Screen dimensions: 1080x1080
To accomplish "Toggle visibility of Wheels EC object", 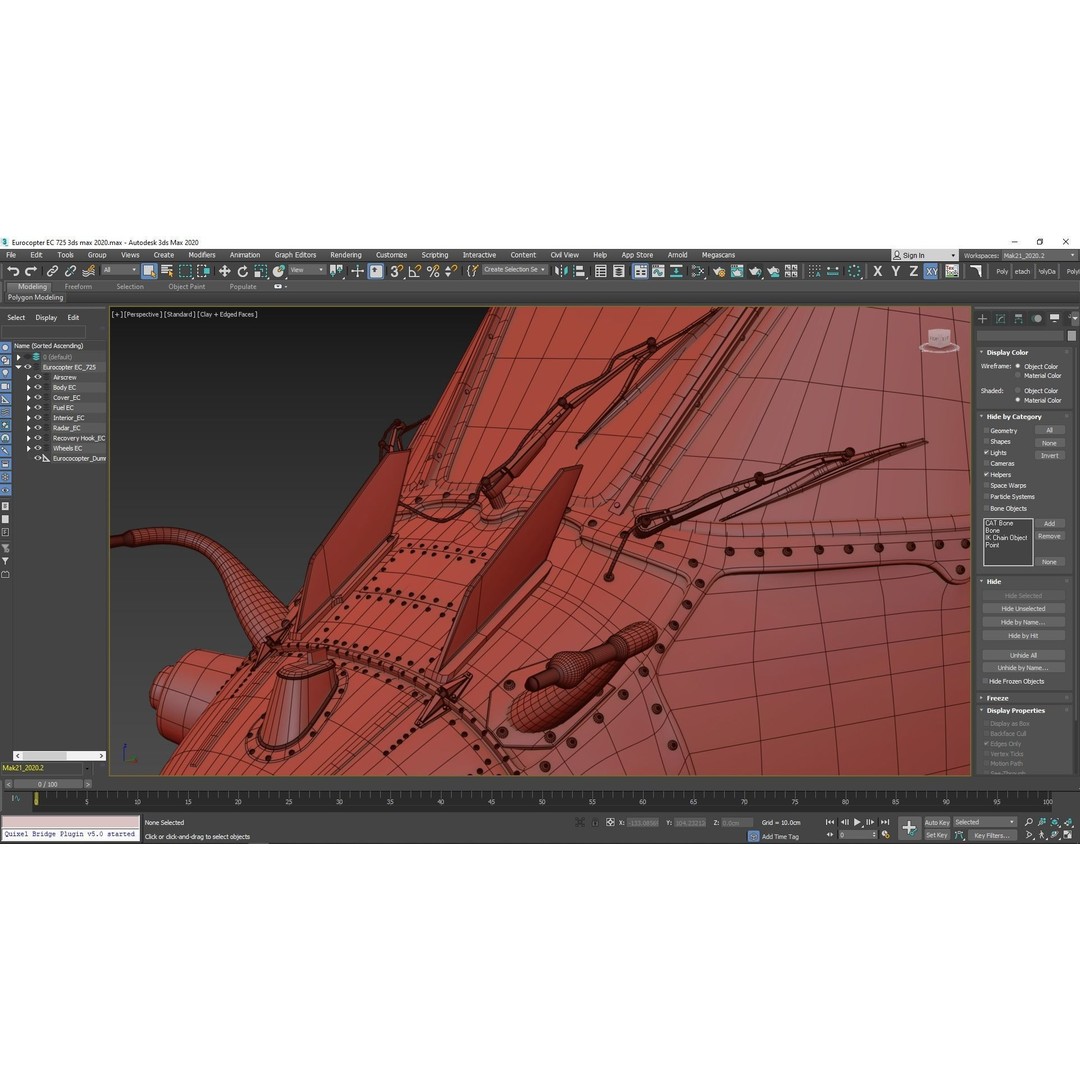I will pyautogui.click(x=38, y=448).
